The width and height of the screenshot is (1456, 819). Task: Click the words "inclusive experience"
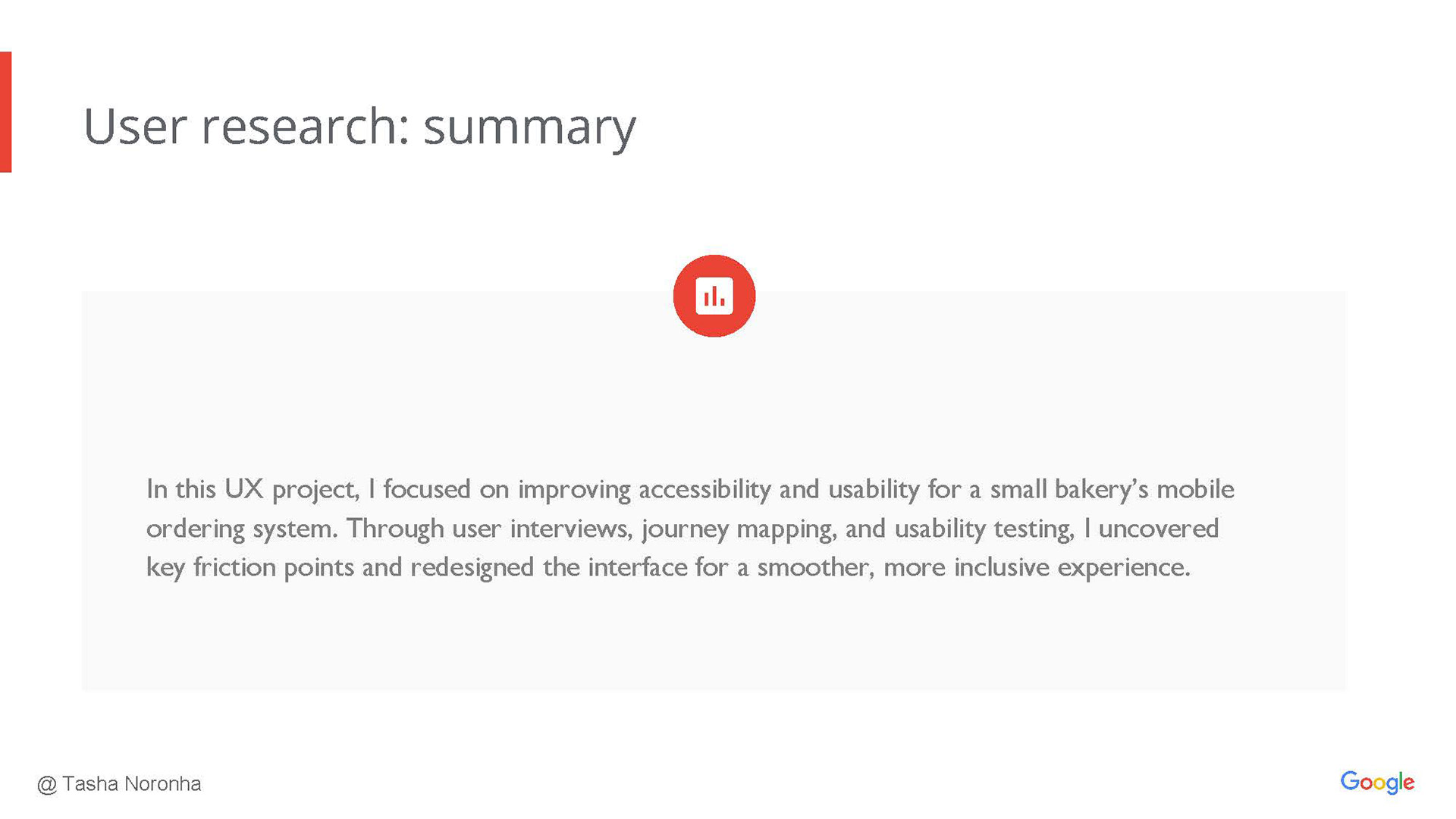click(x=1072, y=567)
